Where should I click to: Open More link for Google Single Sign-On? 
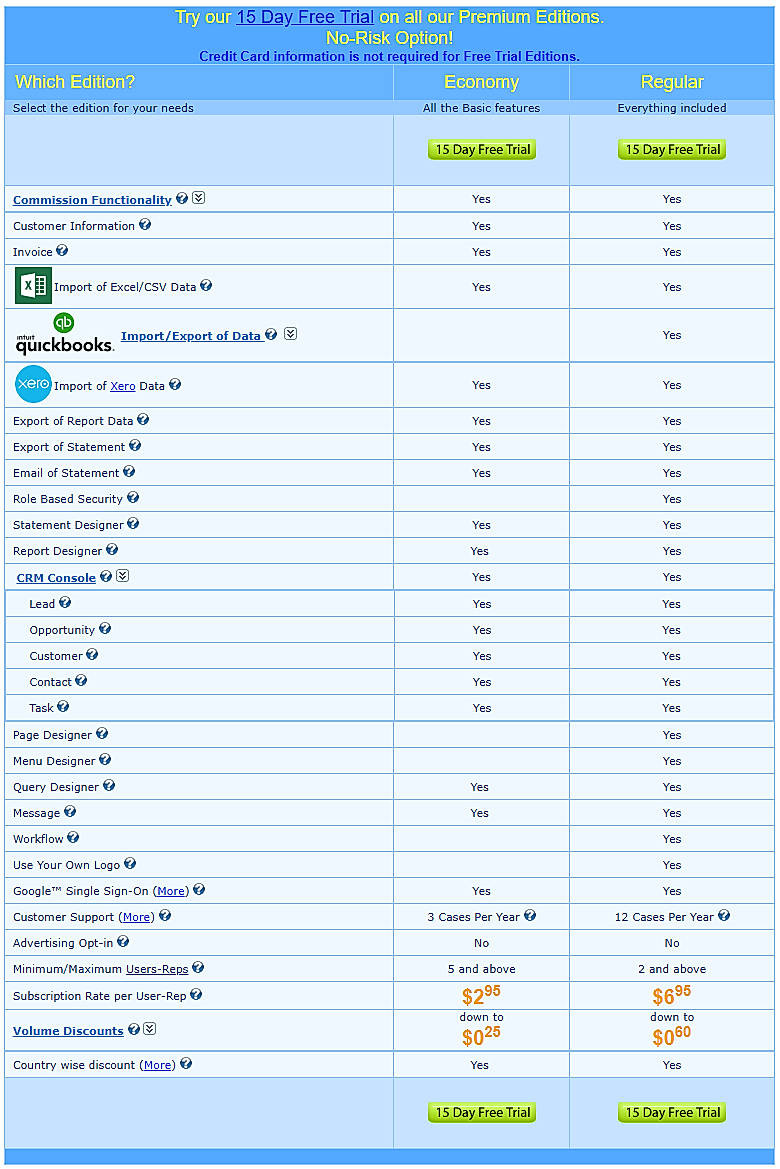pos(171,891)
